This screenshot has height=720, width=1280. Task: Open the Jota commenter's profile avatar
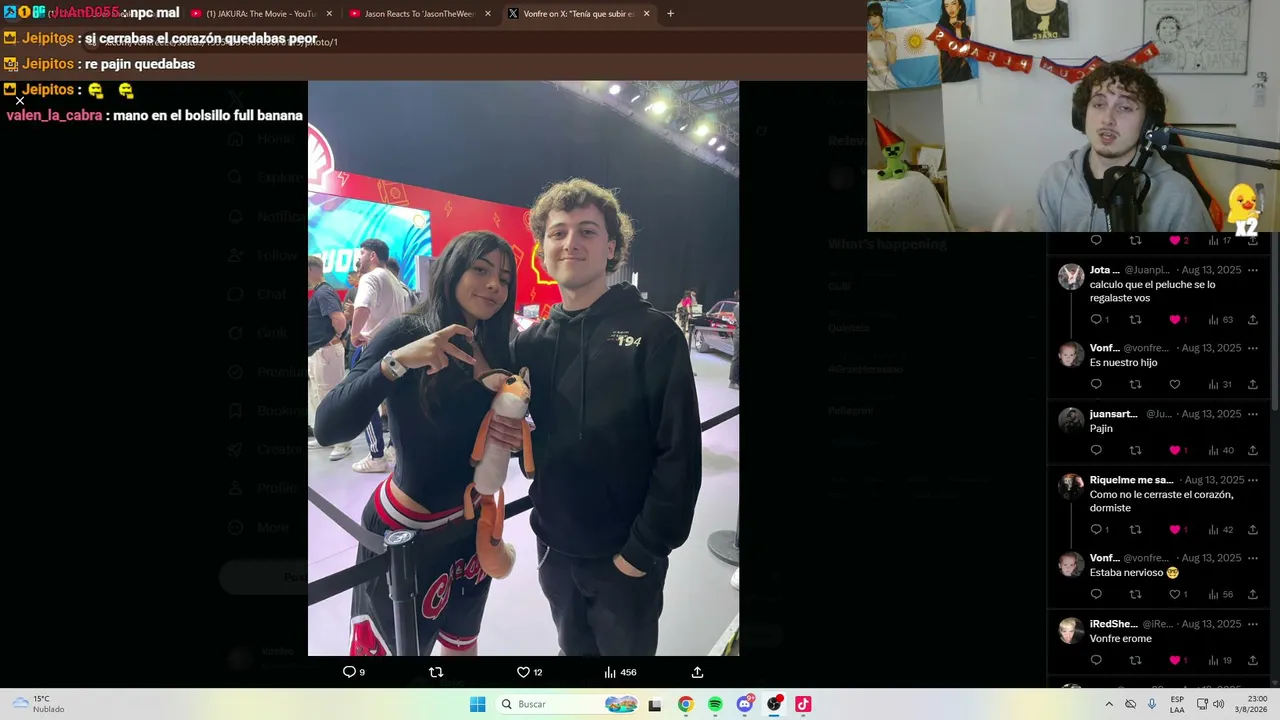pyautogui.click(x=1071, y=277)
